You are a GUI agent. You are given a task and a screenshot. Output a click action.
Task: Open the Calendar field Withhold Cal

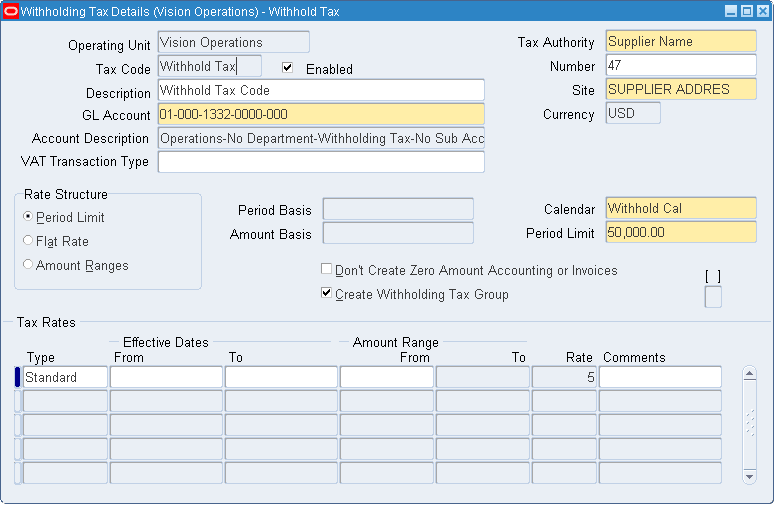[x=680, y=209]
